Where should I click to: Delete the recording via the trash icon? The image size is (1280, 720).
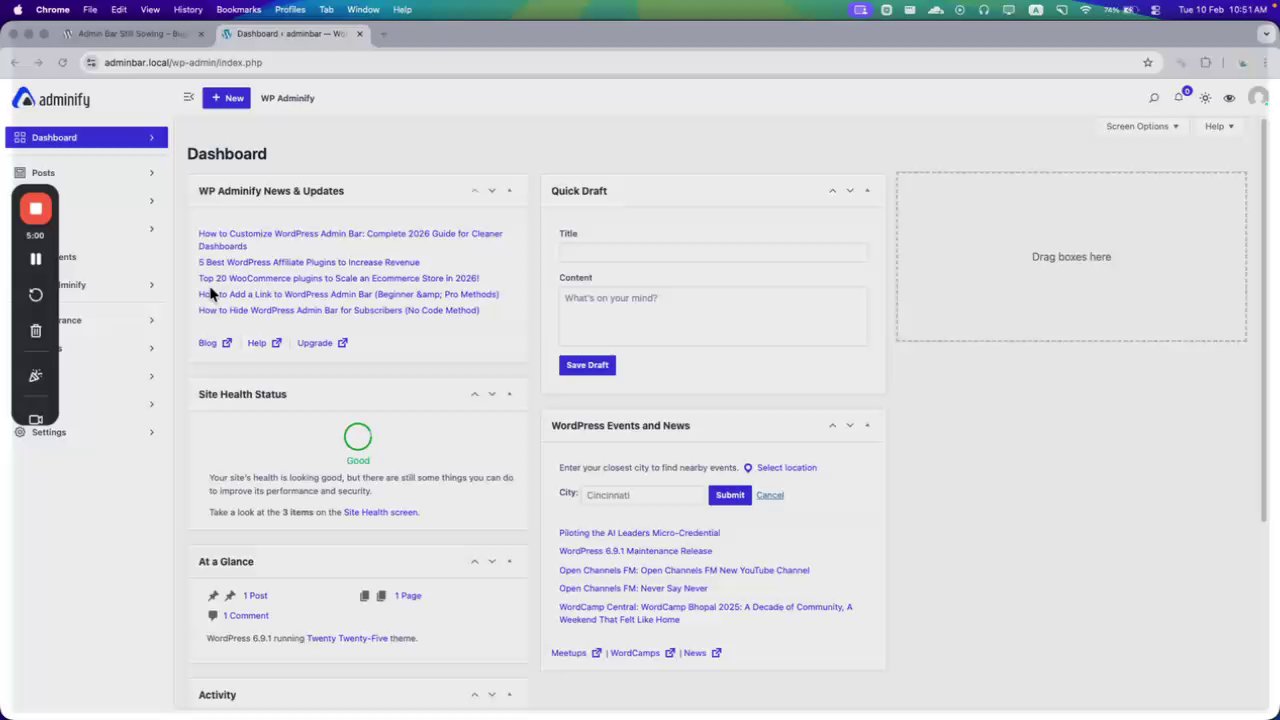[x=36, y=331]
